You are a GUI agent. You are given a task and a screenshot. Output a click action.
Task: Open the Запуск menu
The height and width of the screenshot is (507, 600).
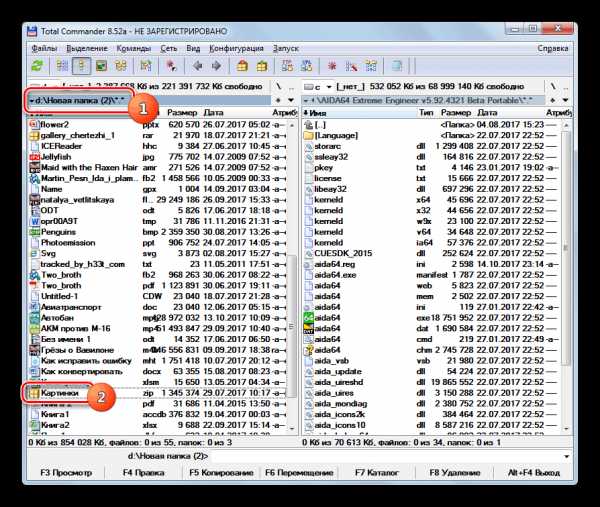click(x=286, y=49)
